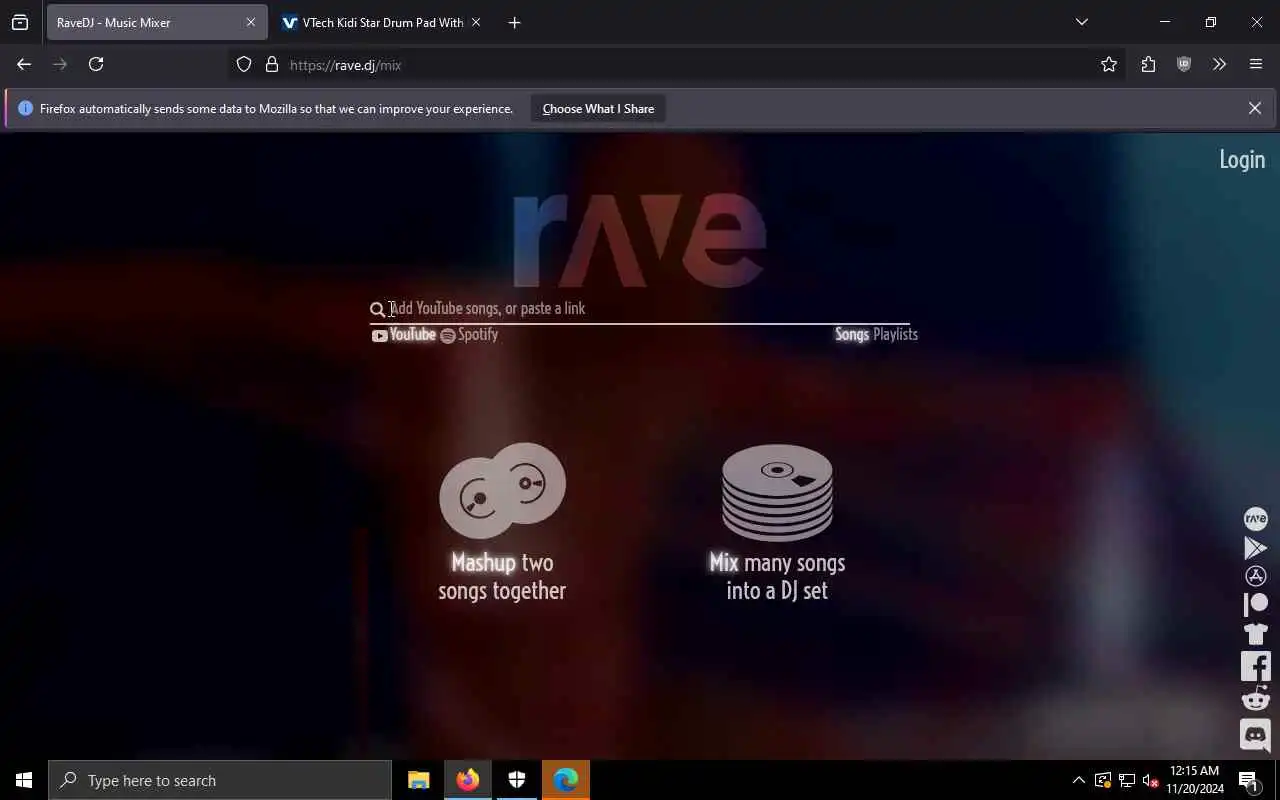Screen dimensions: 1280x800
Task: Bookmark this page with star icon
Action: (x=1109, y=65)
